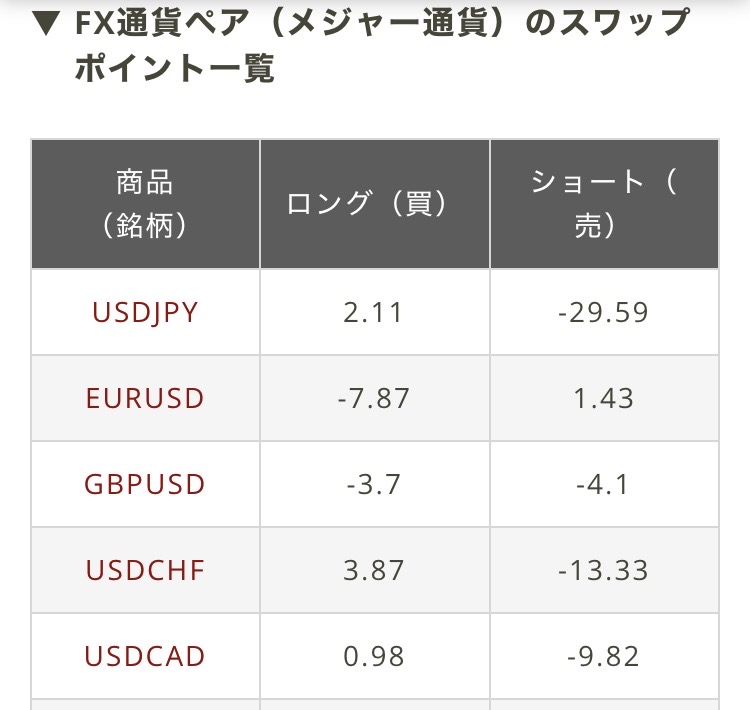Click the USDJPY long swap value 2.11

click(373, 313)
